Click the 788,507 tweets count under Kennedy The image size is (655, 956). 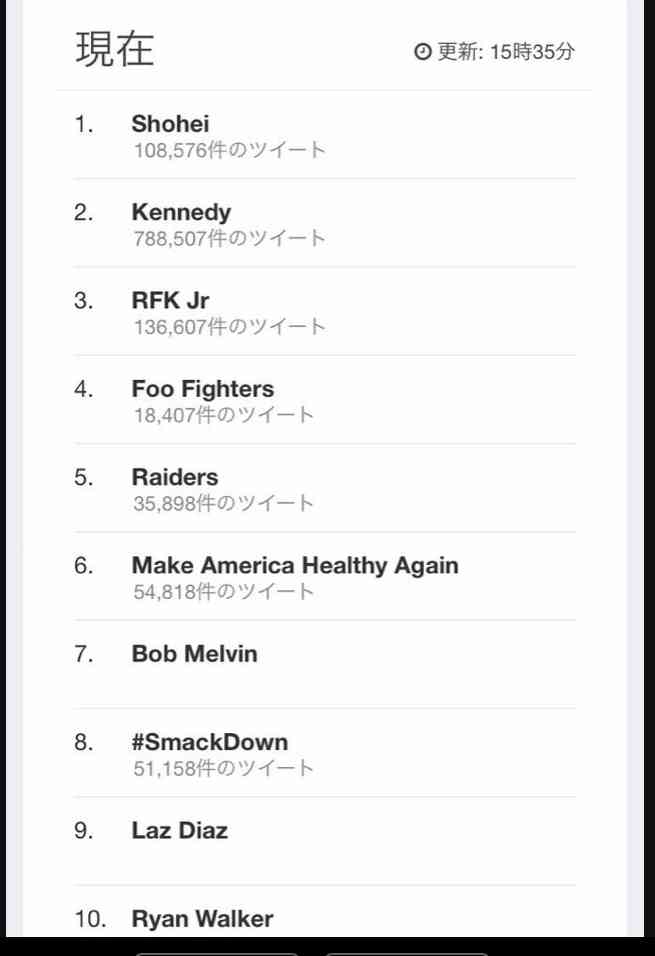coord(229,238)
